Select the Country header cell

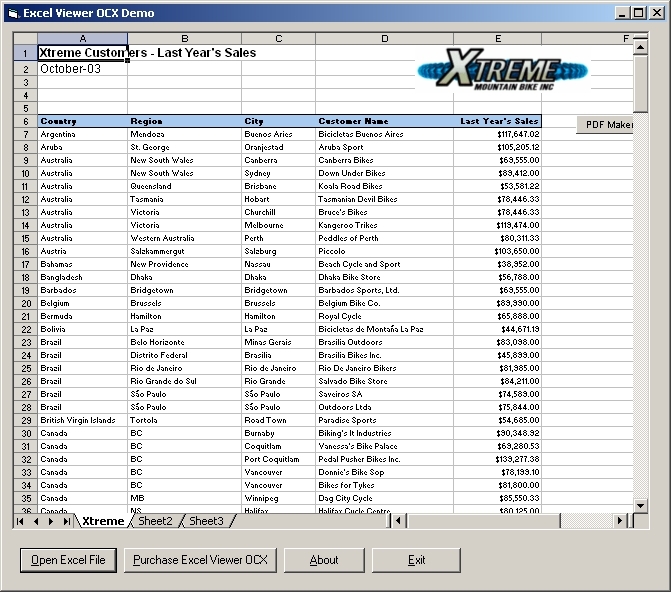click(x=83, y=121)
